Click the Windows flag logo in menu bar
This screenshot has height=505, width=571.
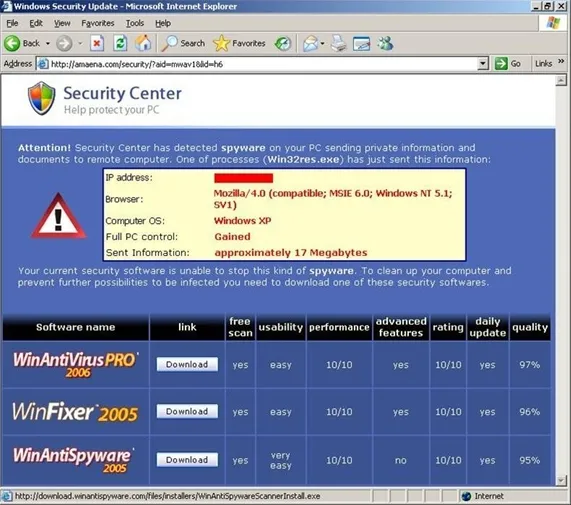coord(553,23)
